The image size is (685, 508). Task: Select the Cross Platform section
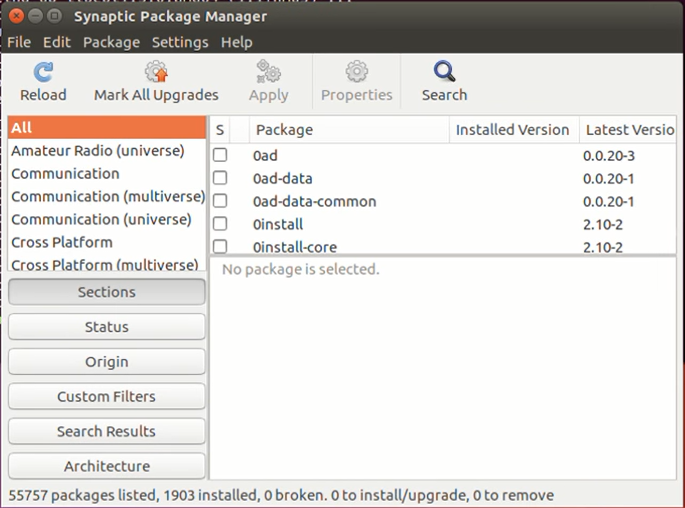pyautogui.click(x=107, y=242)
